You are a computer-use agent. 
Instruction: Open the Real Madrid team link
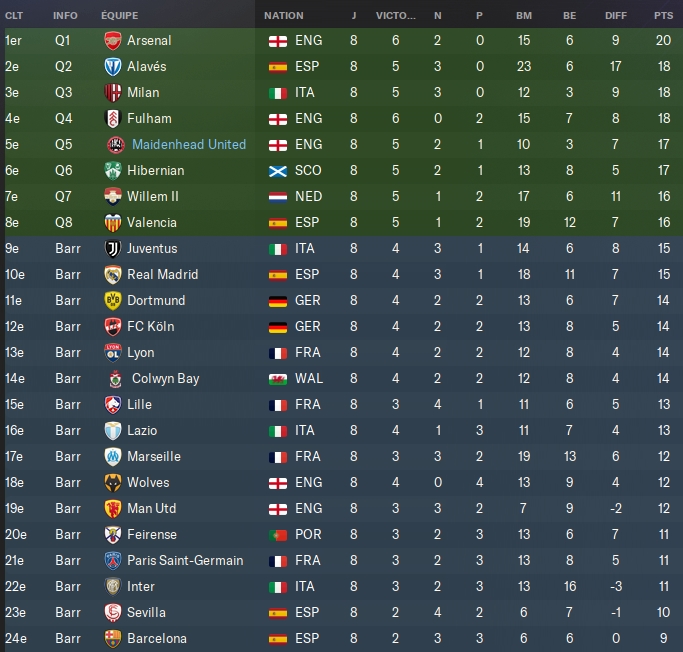pos(162,274)
